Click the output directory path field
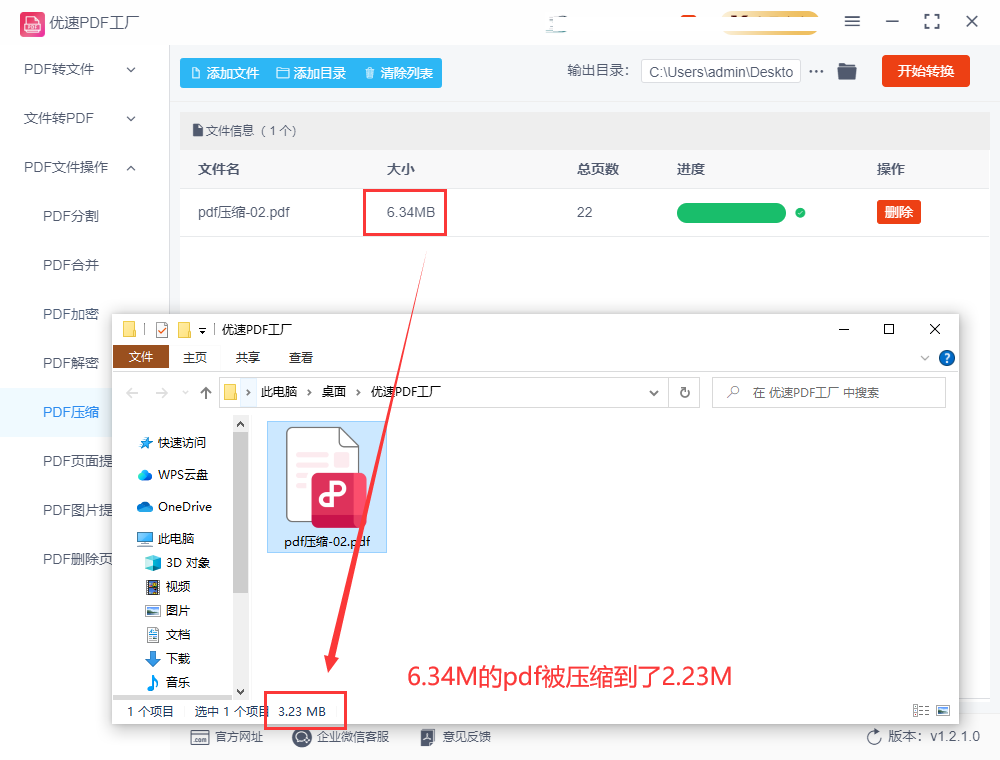 coord(721,72)
